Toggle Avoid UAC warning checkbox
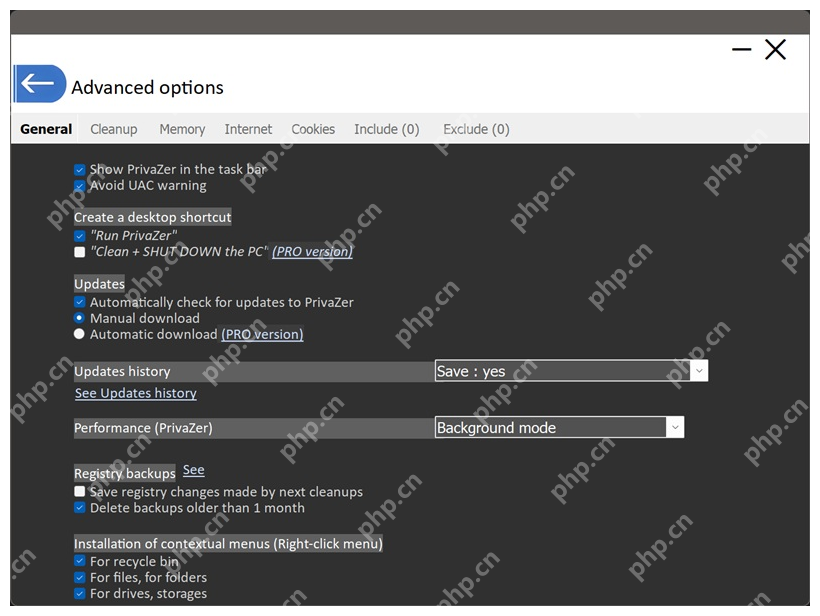This screenshot has width=820, height=616. point(79,186)
